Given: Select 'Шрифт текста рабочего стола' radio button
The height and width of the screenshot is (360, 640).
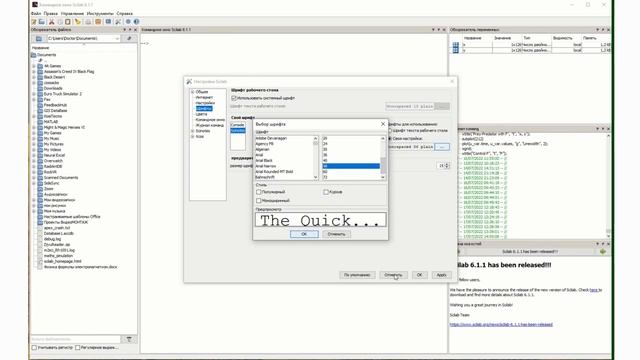Looking at the screenshot, I should pyautogui.click(x=390, y=131).
